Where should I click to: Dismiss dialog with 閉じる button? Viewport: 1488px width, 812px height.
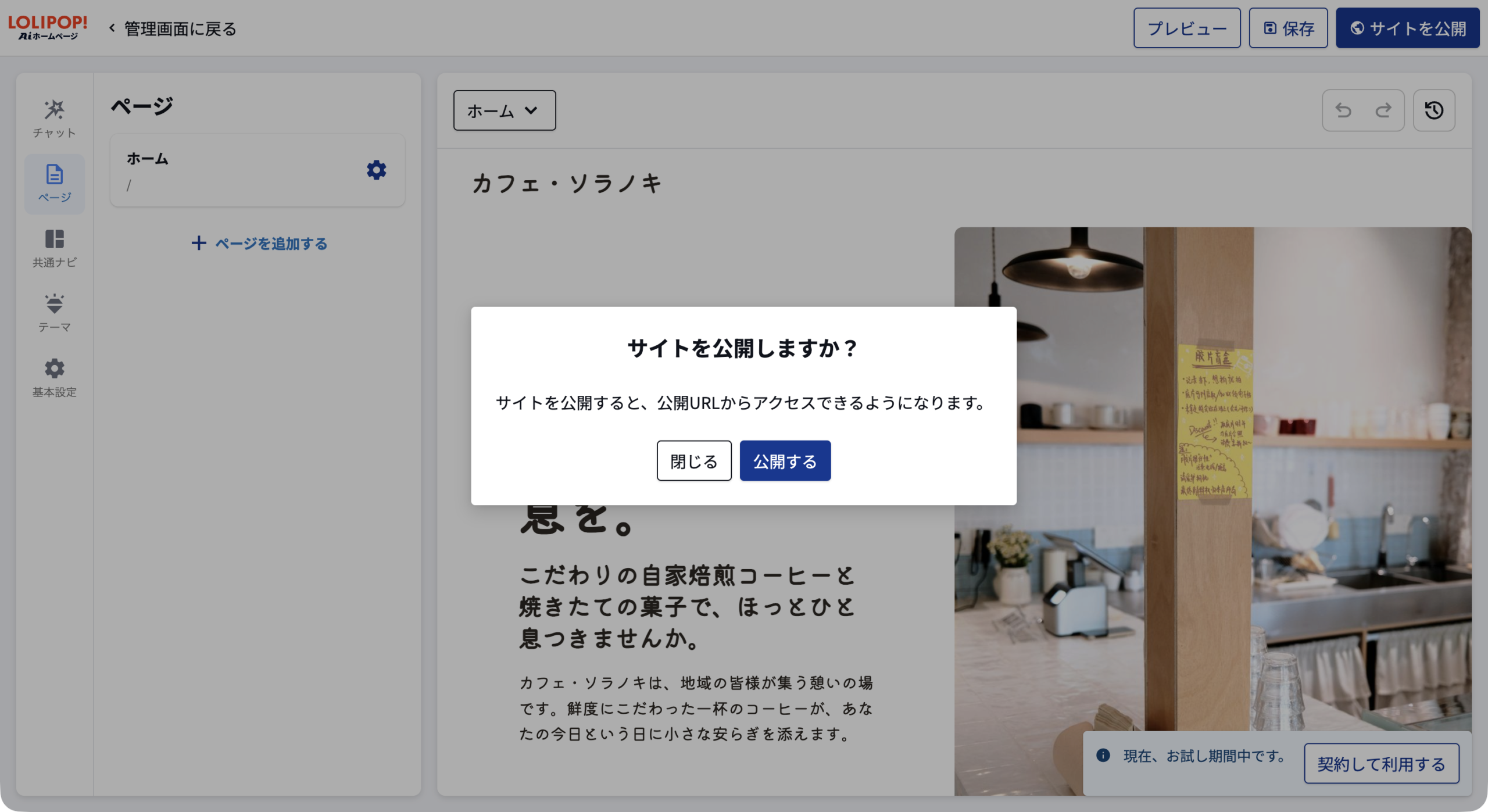pos(694,461)
